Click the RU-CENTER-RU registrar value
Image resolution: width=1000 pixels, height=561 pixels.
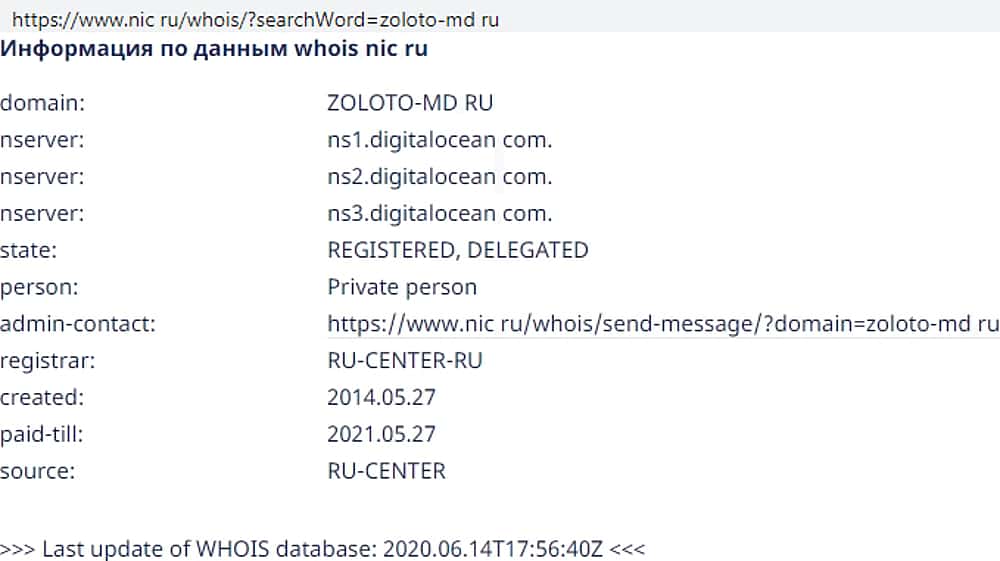pos(405,360)
